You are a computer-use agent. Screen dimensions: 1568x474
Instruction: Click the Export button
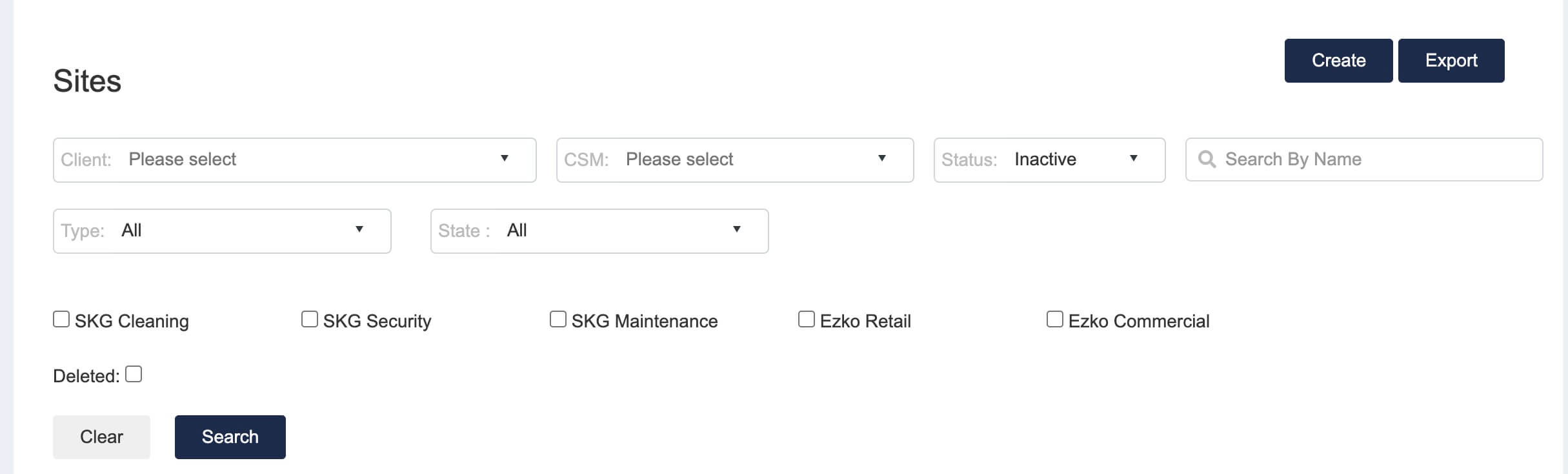[1451, 61]
